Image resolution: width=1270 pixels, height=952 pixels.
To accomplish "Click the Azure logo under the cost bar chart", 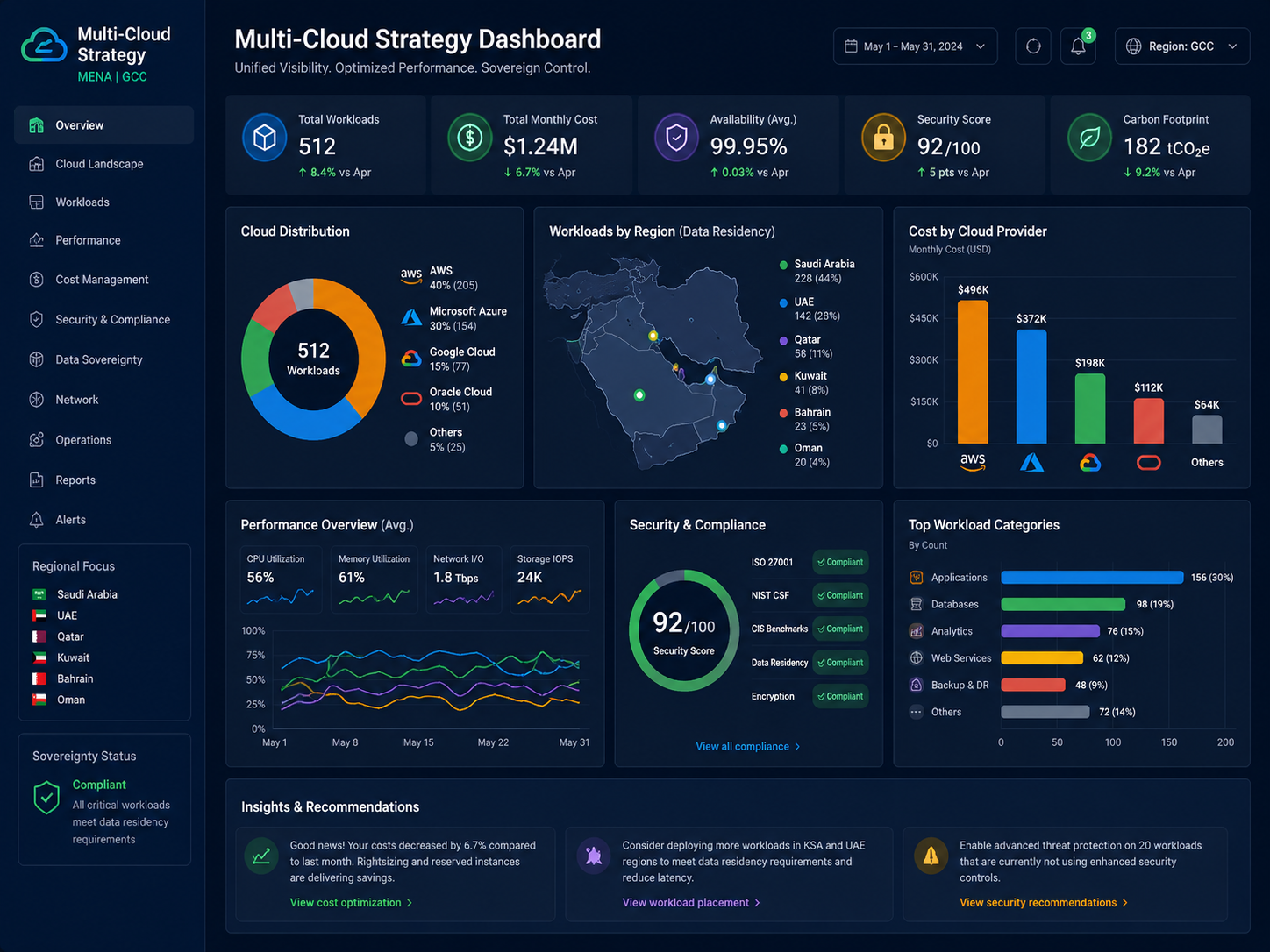I will tap(1031, 462).
